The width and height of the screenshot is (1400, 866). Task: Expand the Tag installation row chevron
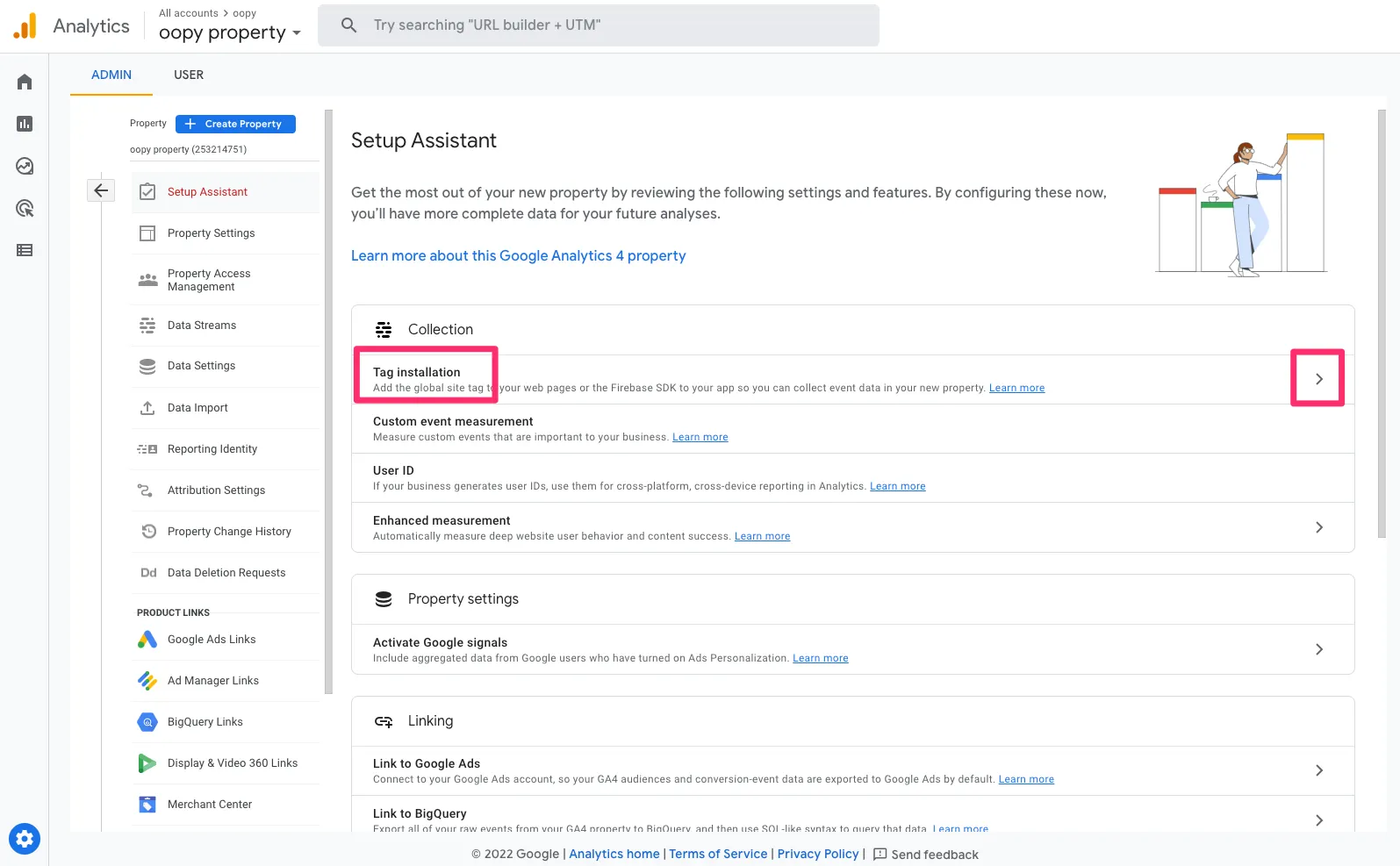1318,379
